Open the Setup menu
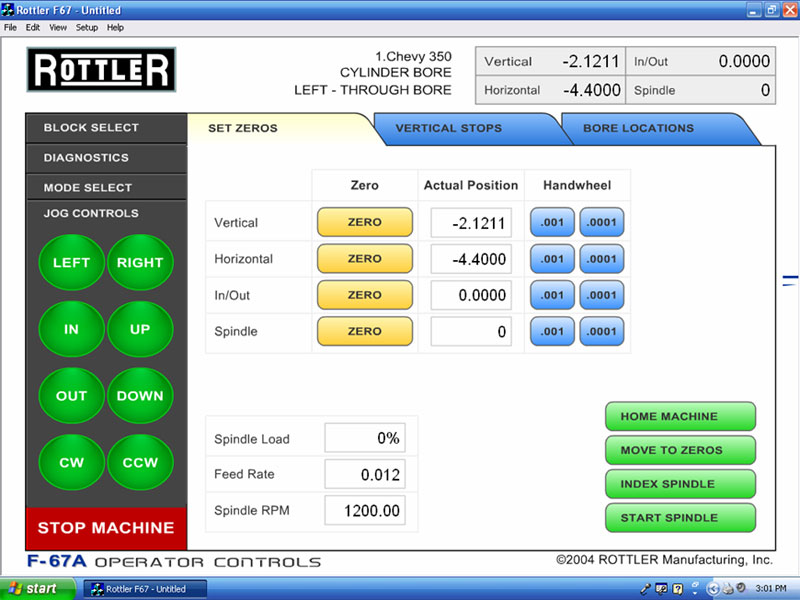The width and height of the screenshot is (800, 600). pyautogui.click(x=87, y=27)
